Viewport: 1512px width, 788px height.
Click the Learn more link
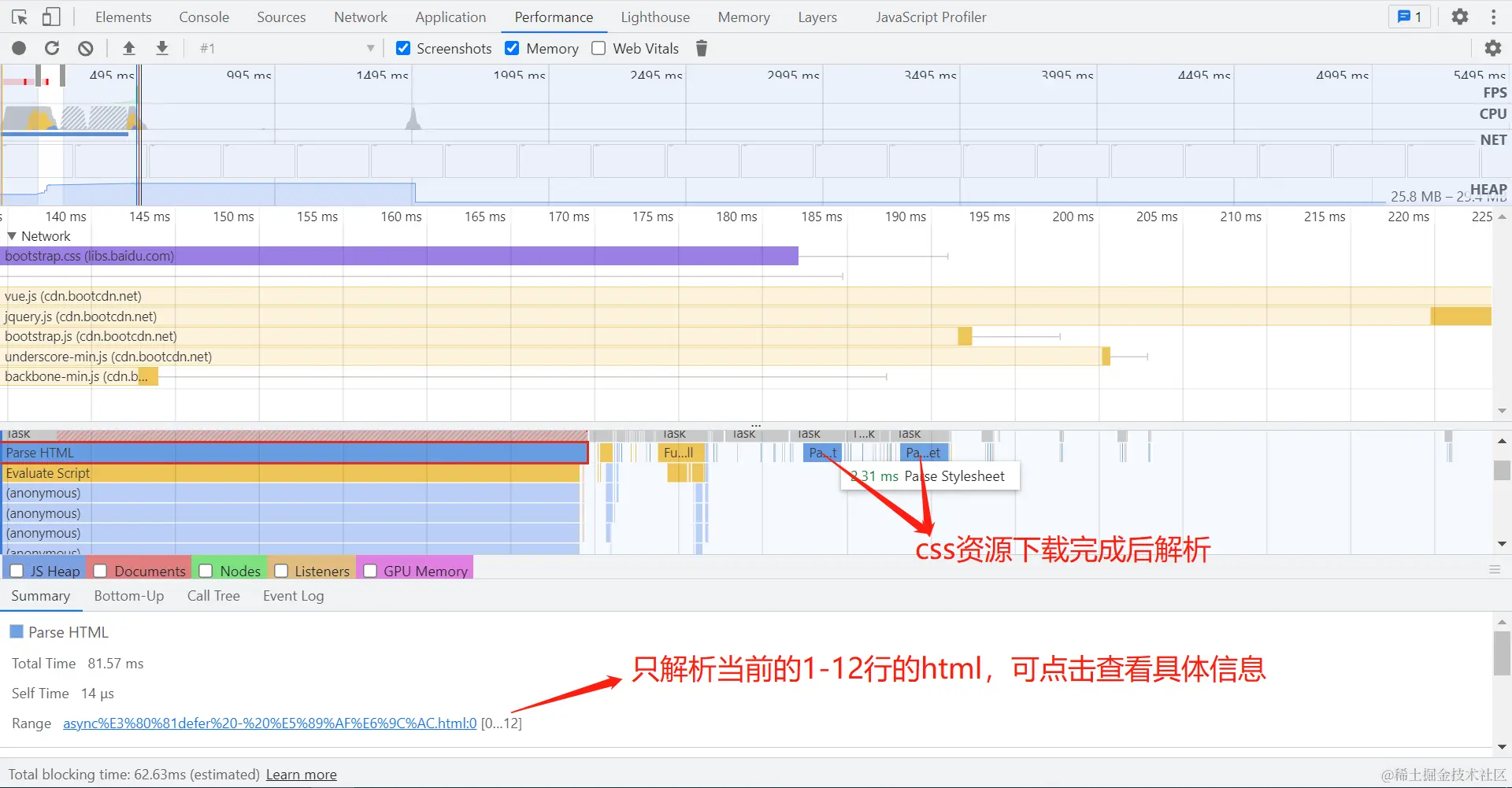[x=301, y=775]
